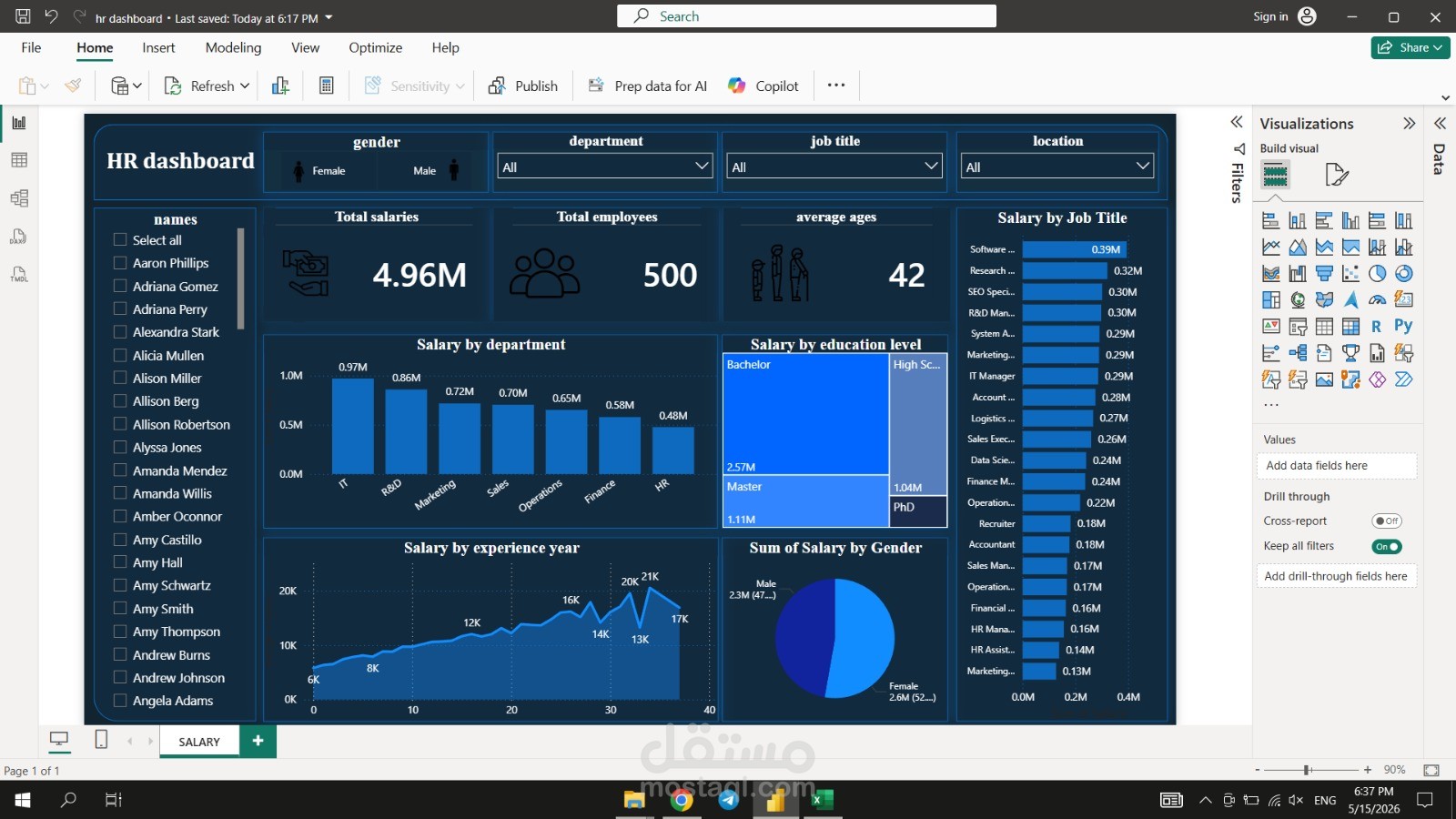Switch to the Insert ribbon tab
This screenshot has height=819, width=1456.
click(x=158, y=47)
